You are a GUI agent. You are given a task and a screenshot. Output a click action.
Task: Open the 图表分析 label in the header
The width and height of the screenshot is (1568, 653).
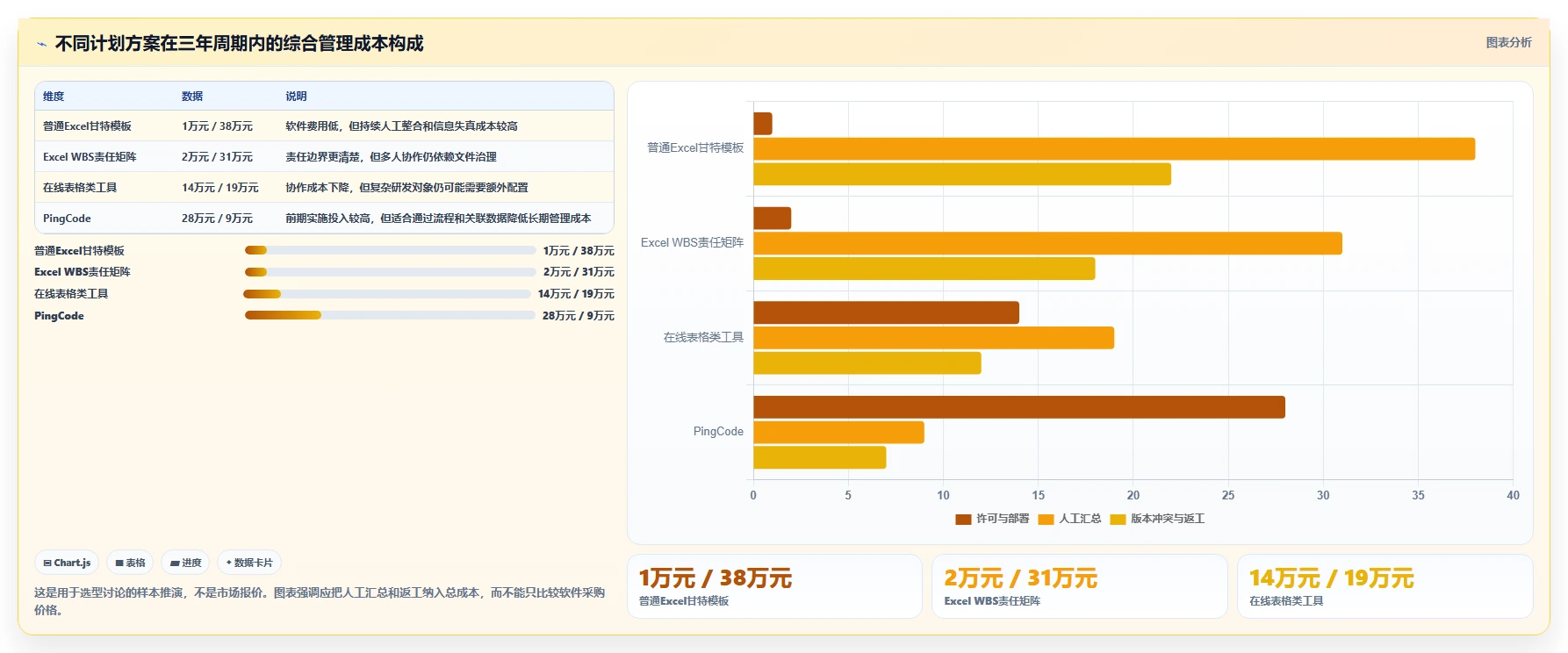[1508, 42]
